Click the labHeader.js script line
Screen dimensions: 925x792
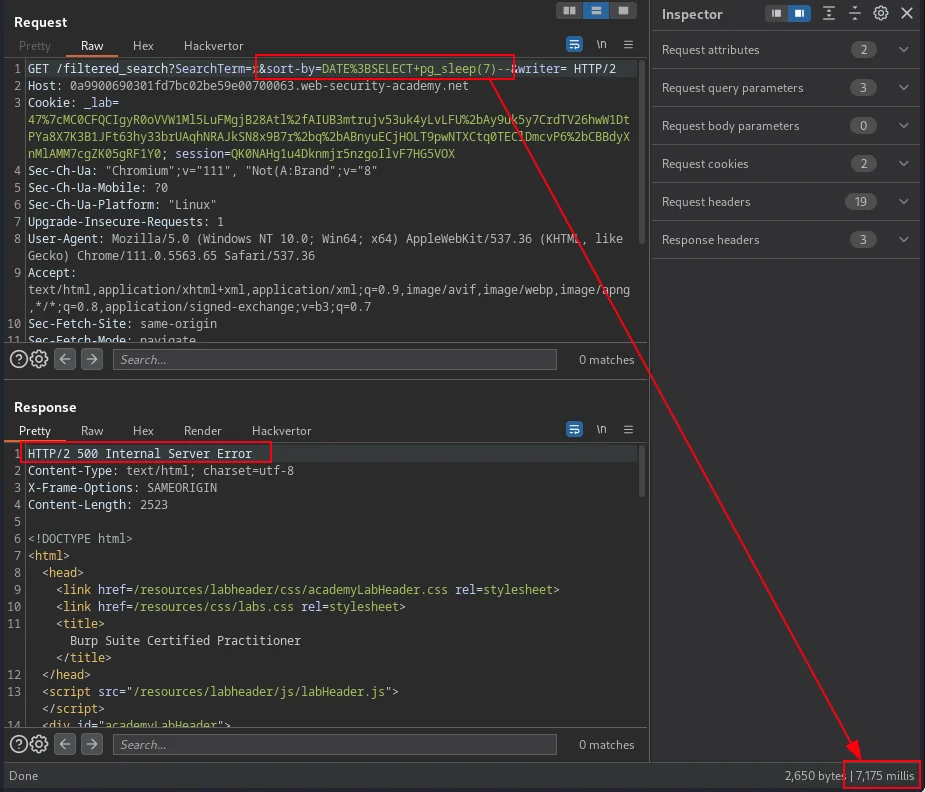(220, 691)
